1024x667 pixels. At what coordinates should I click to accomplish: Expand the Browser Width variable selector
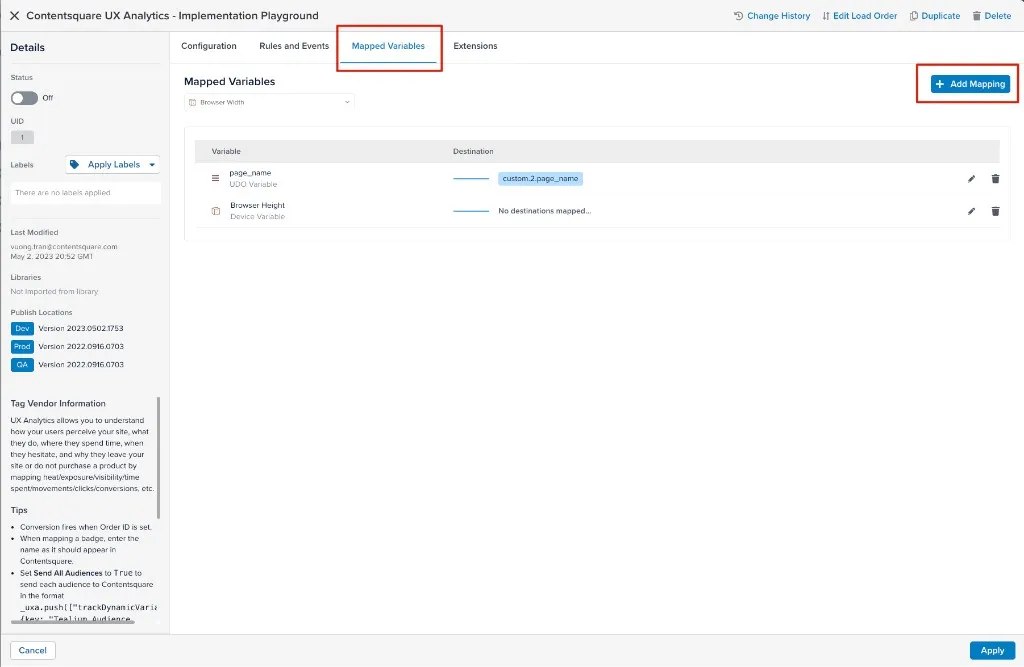point(269,102)
